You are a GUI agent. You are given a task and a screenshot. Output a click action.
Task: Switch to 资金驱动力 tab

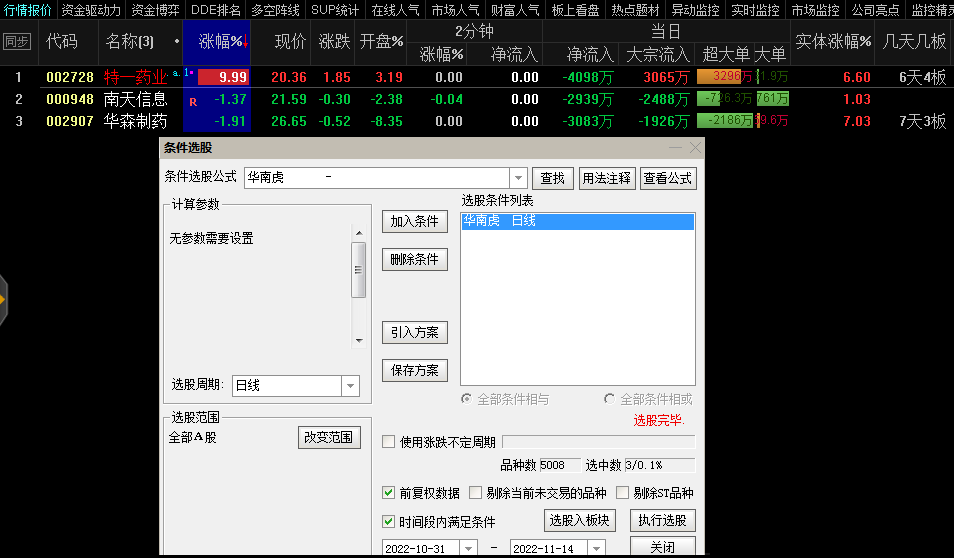pos(91,10)
